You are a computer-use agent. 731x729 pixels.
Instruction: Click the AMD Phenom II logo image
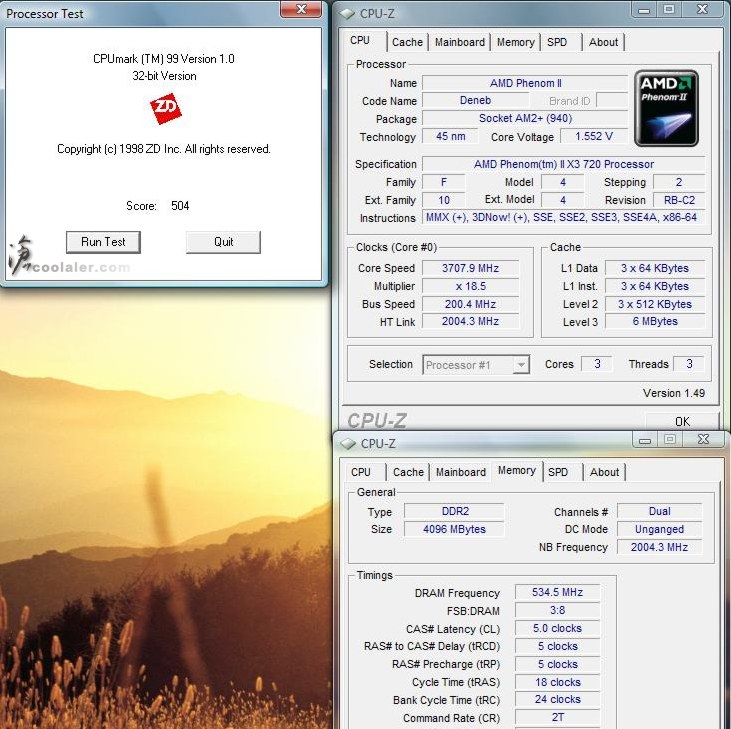click(666, 108)
